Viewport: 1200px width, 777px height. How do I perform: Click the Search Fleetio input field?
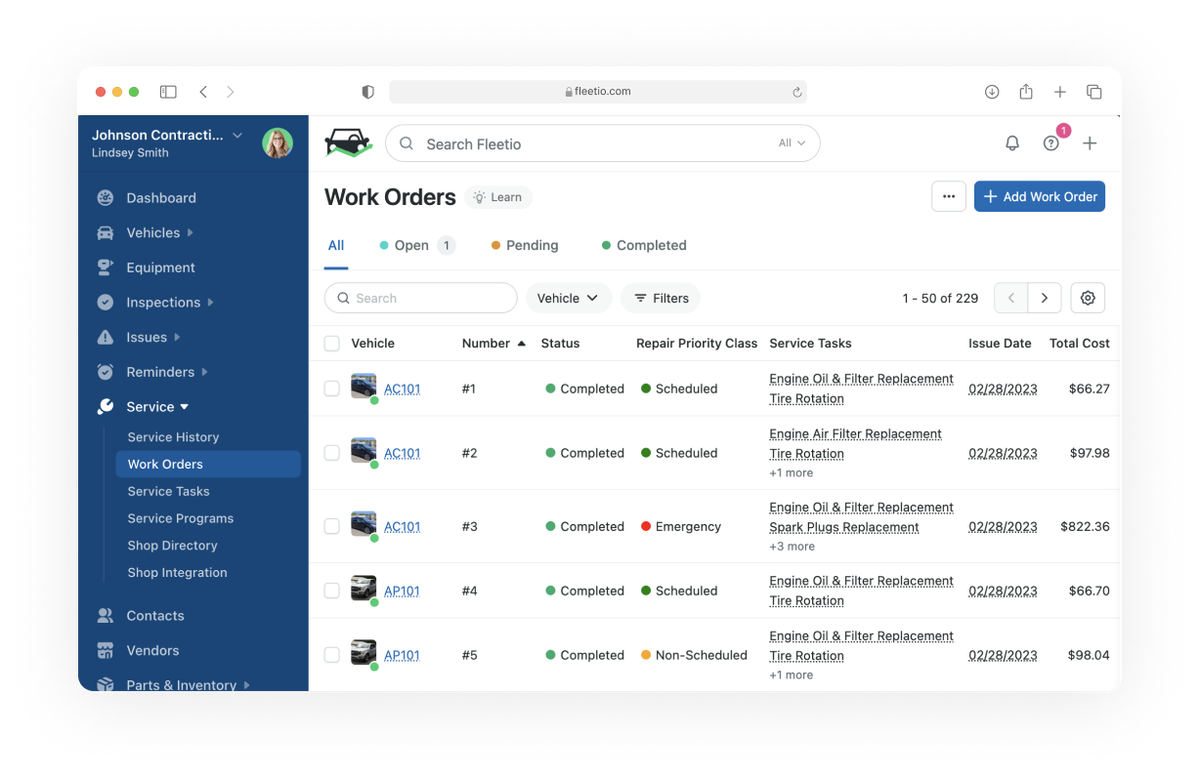coord(602,143)
